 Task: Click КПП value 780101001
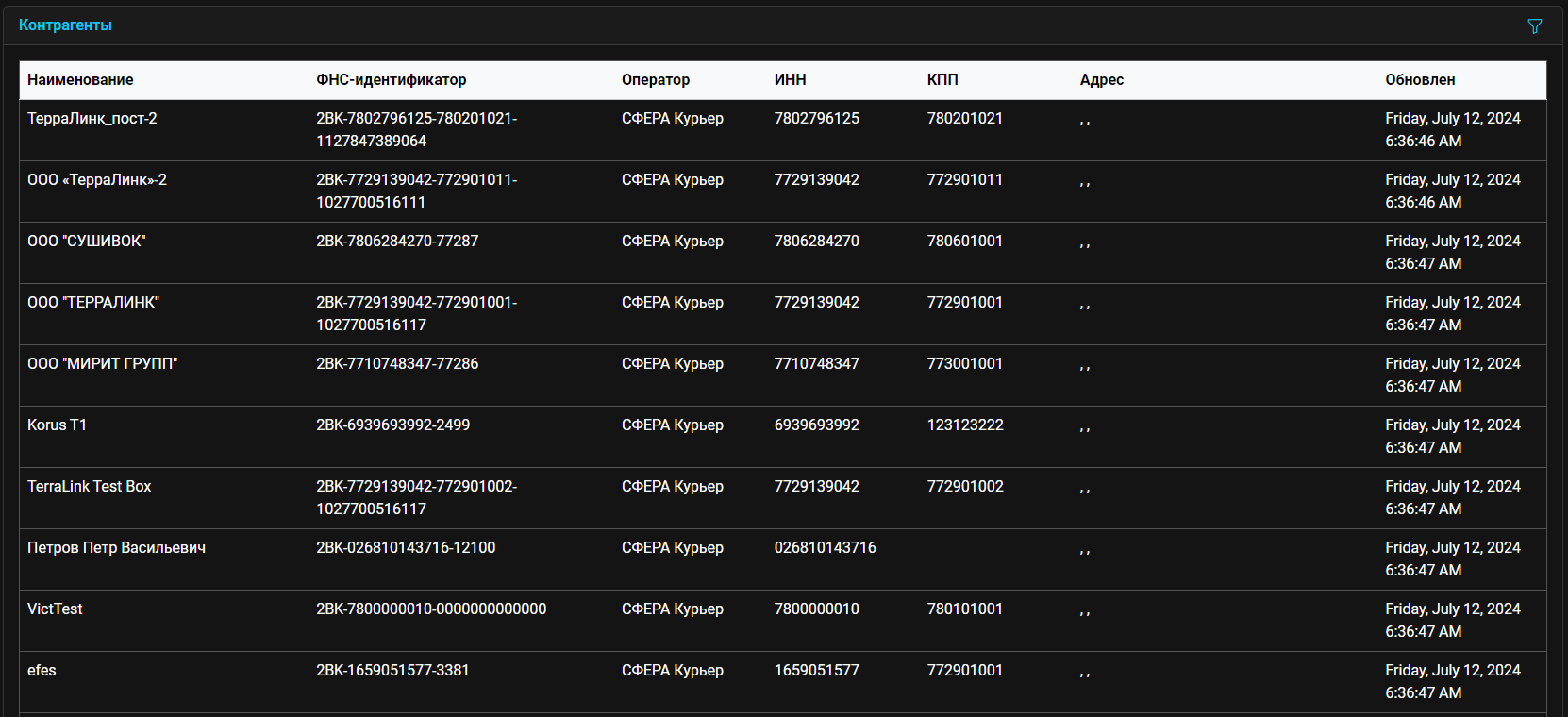[965, 609]
